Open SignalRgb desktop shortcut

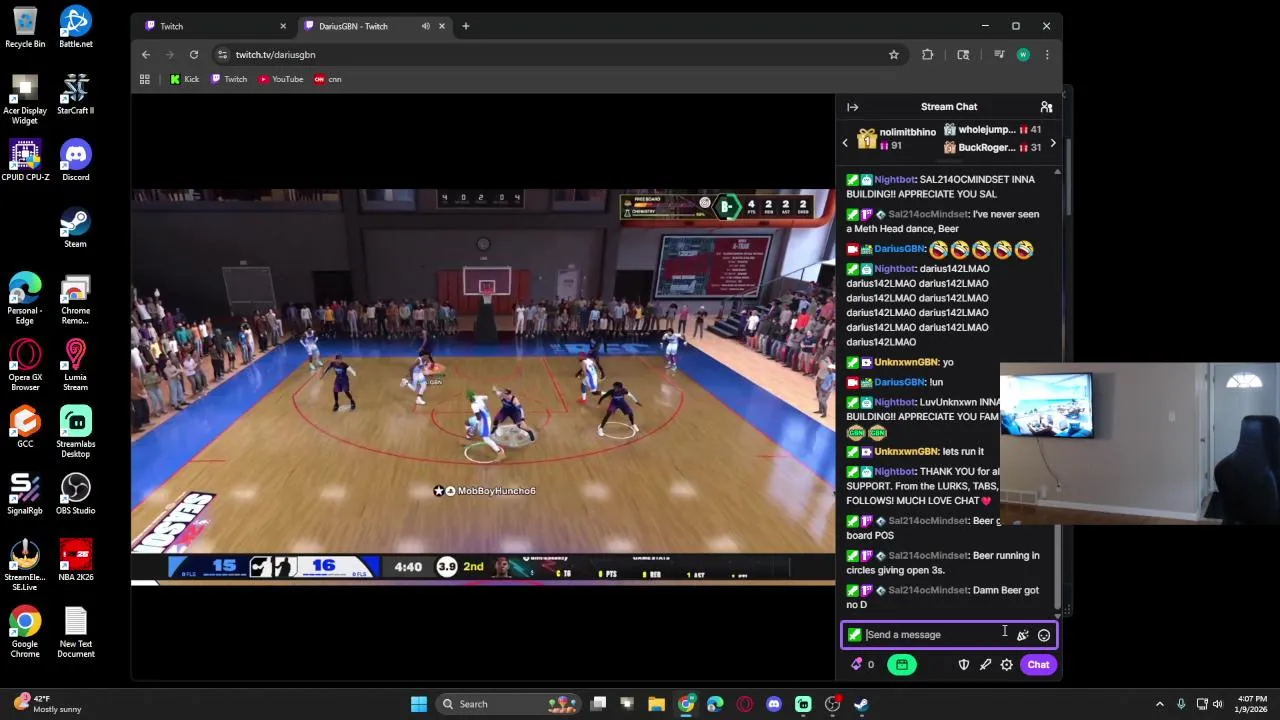[25, 494]
